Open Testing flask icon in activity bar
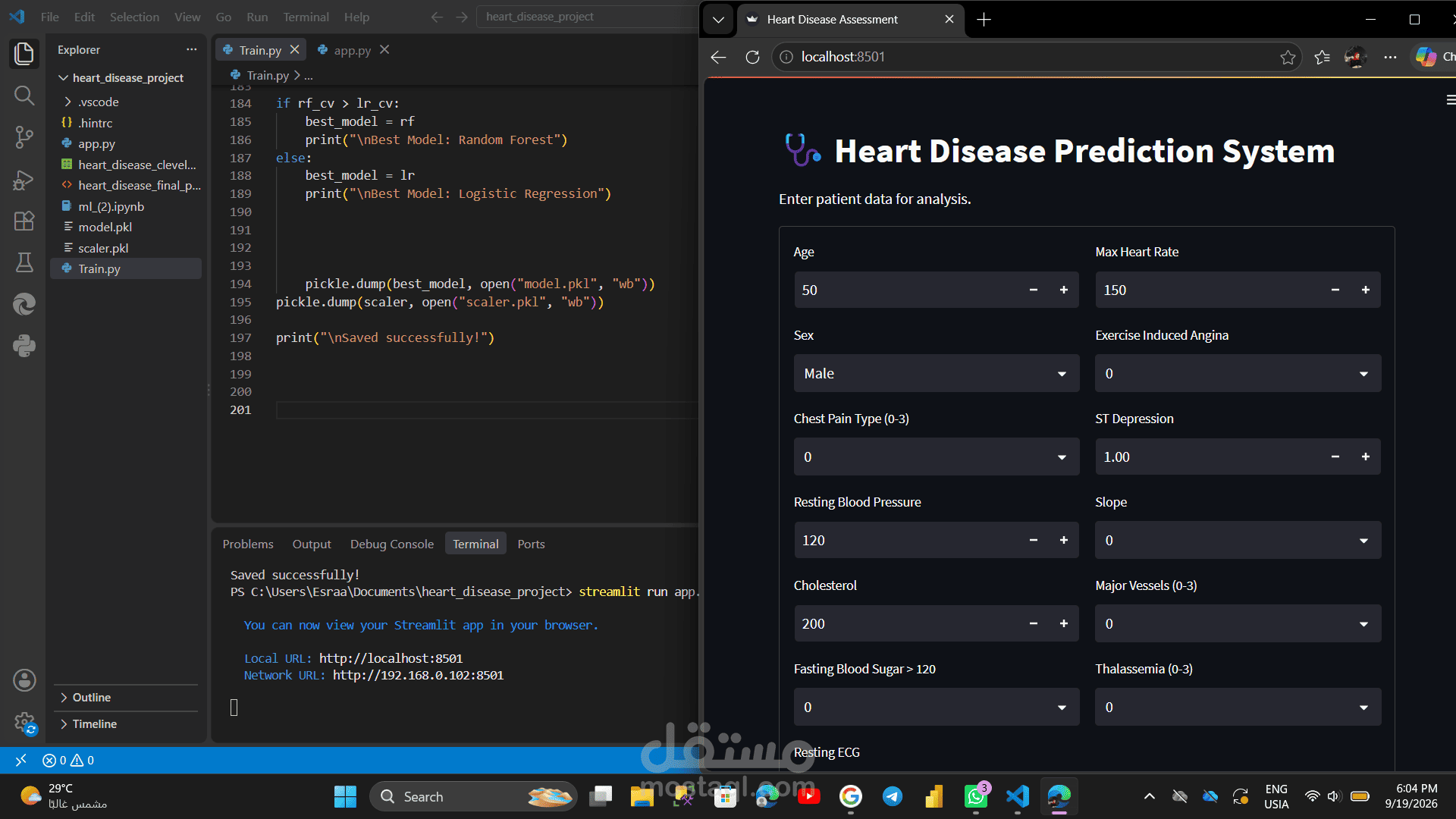 pos(24,262)
